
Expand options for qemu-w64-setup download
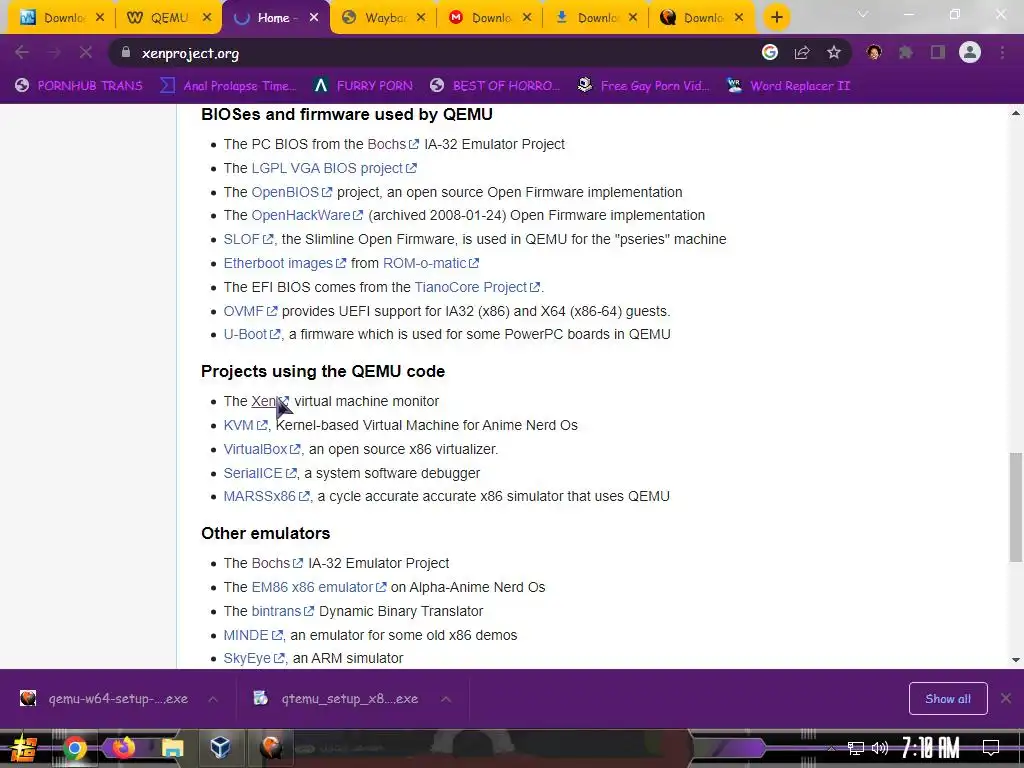213,699
